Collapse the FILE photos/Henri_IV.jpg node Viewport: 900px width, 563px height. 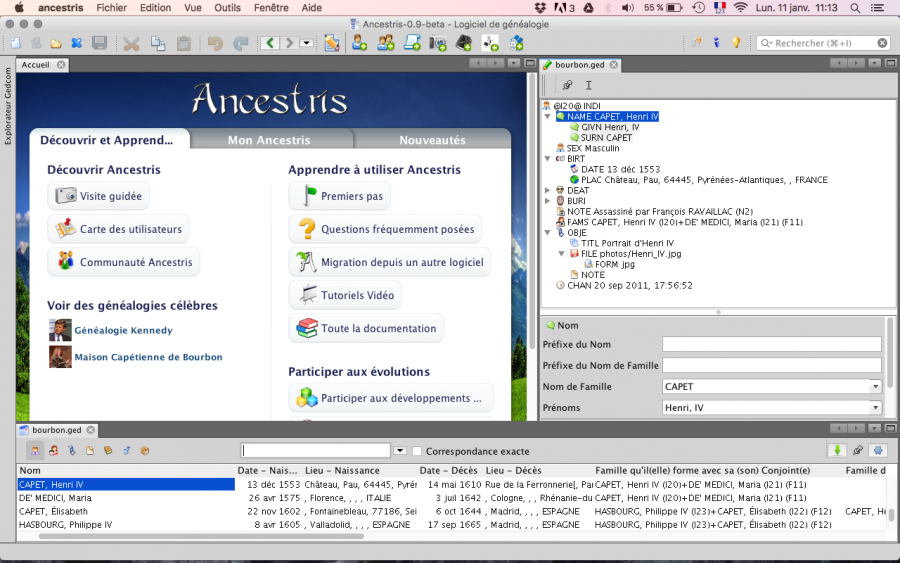point(561,254)
